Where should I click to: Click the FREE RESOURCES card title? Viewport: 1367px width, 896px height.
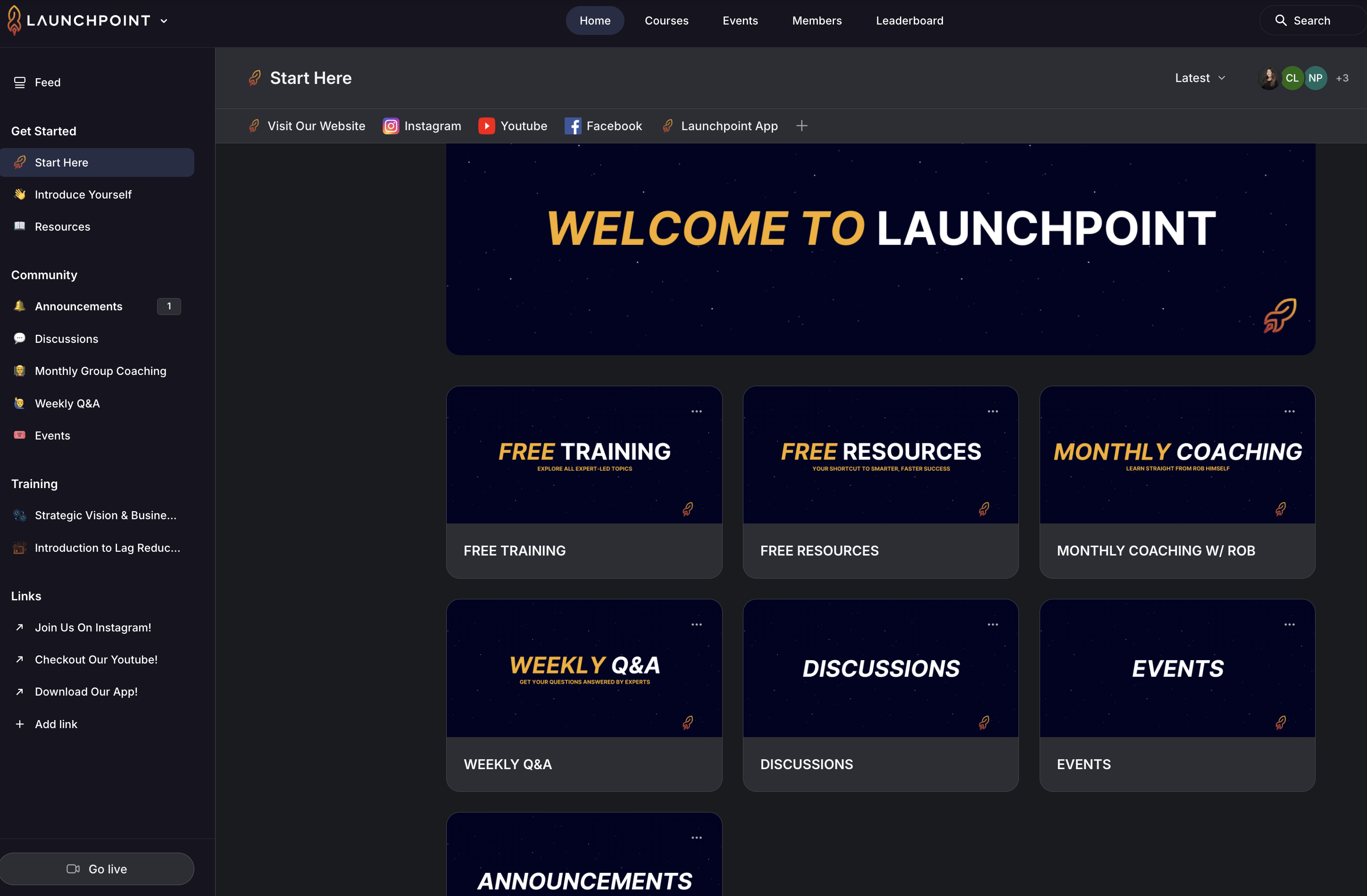pyautogui.click(x=820, y=551)
